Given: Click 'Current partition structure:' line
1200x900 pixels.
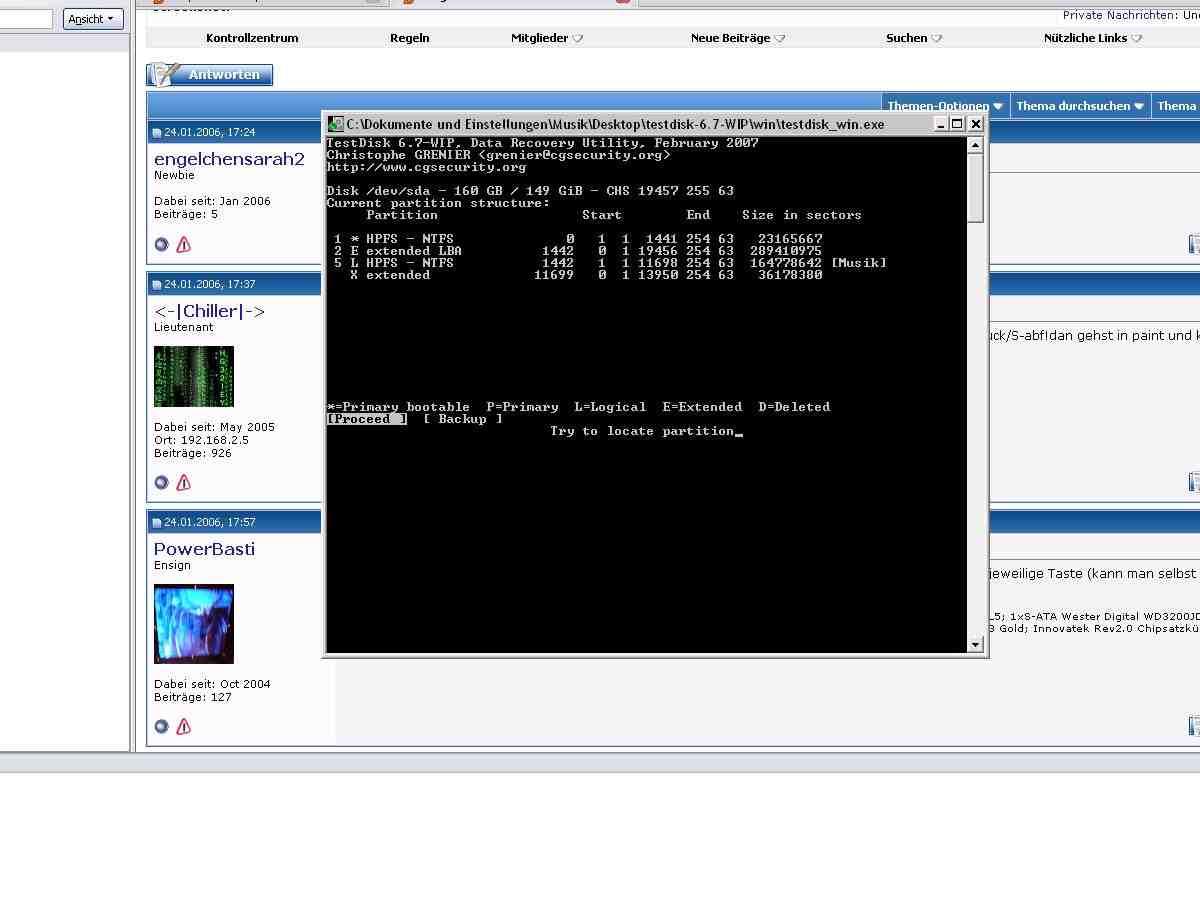Looking at the screenshot, I should tap(438, 203).
